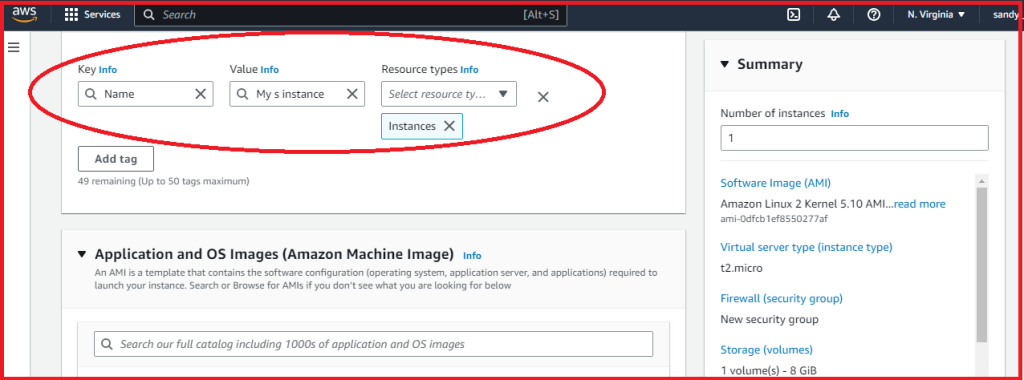This screenshot has width=1024, height=380.
Task: Focus the AMI catalog search box
Action: click(x=374, y=344)
